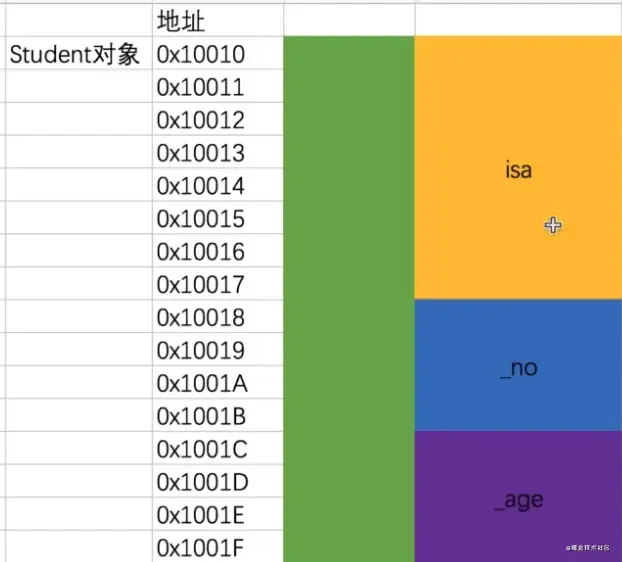The height and width of the screenshot is (562, 622).
Task: Select the 0x10011 address cell
Action: (217, 87)
